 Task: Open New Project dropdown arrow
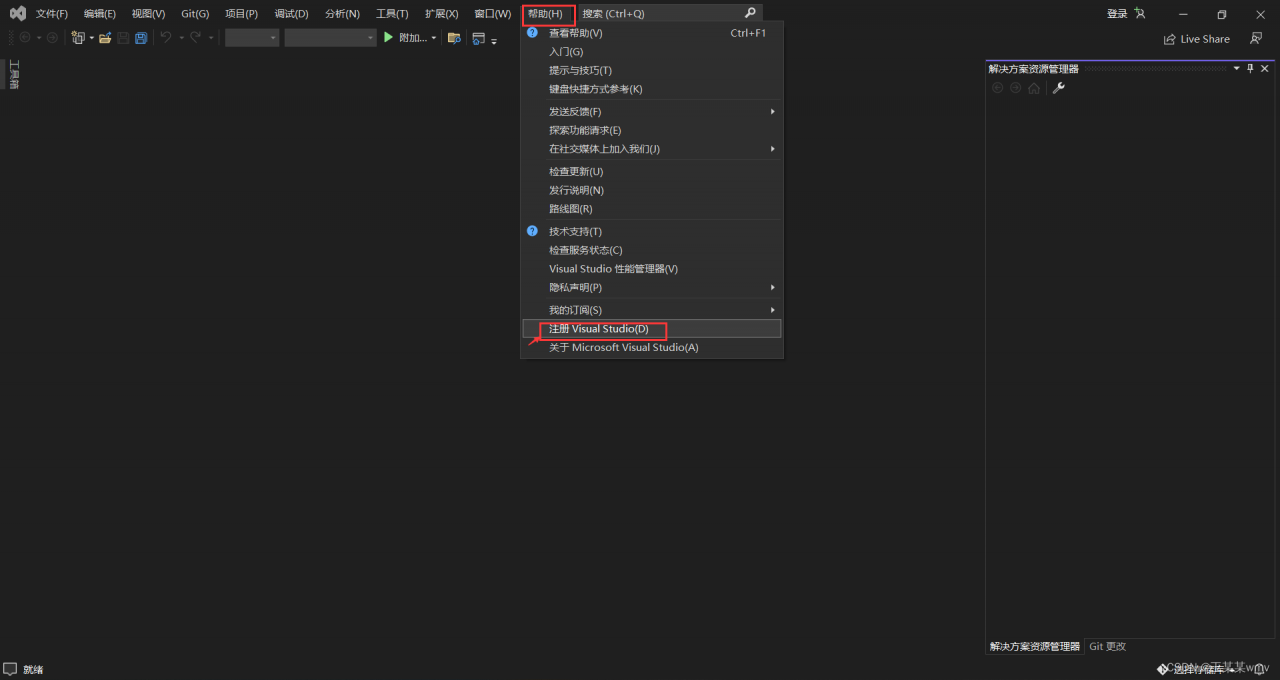(x=91, y=38)
